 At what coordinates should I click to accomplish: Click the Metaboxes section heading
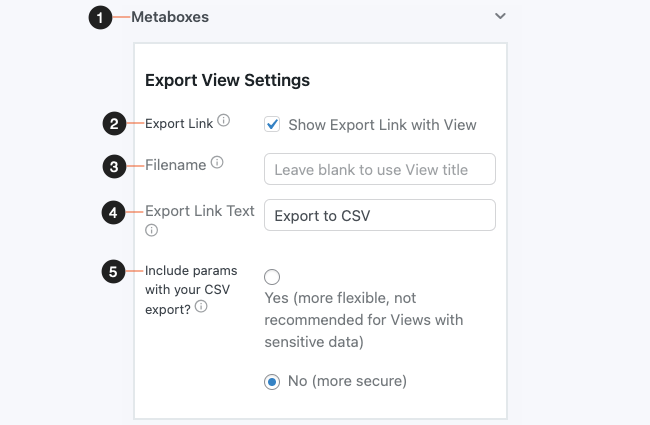[170, 17]
